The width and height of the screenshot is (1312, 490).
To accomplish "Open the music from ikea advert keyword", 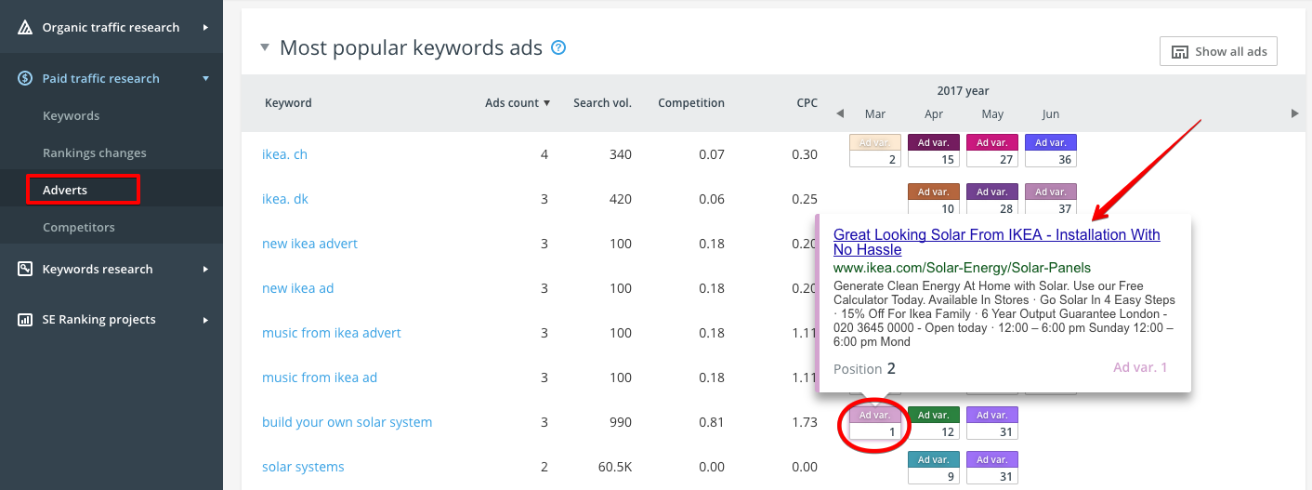I will (x=331, y=333).
